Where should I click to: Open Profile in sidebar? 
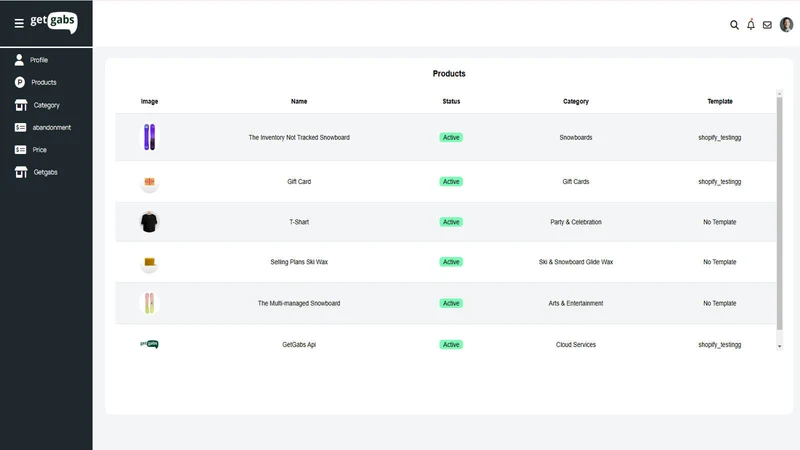39,60
